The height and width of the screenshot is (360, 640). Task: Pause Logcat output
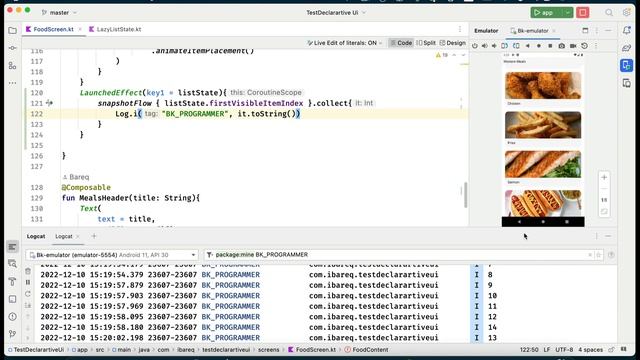tap(28, 282)
